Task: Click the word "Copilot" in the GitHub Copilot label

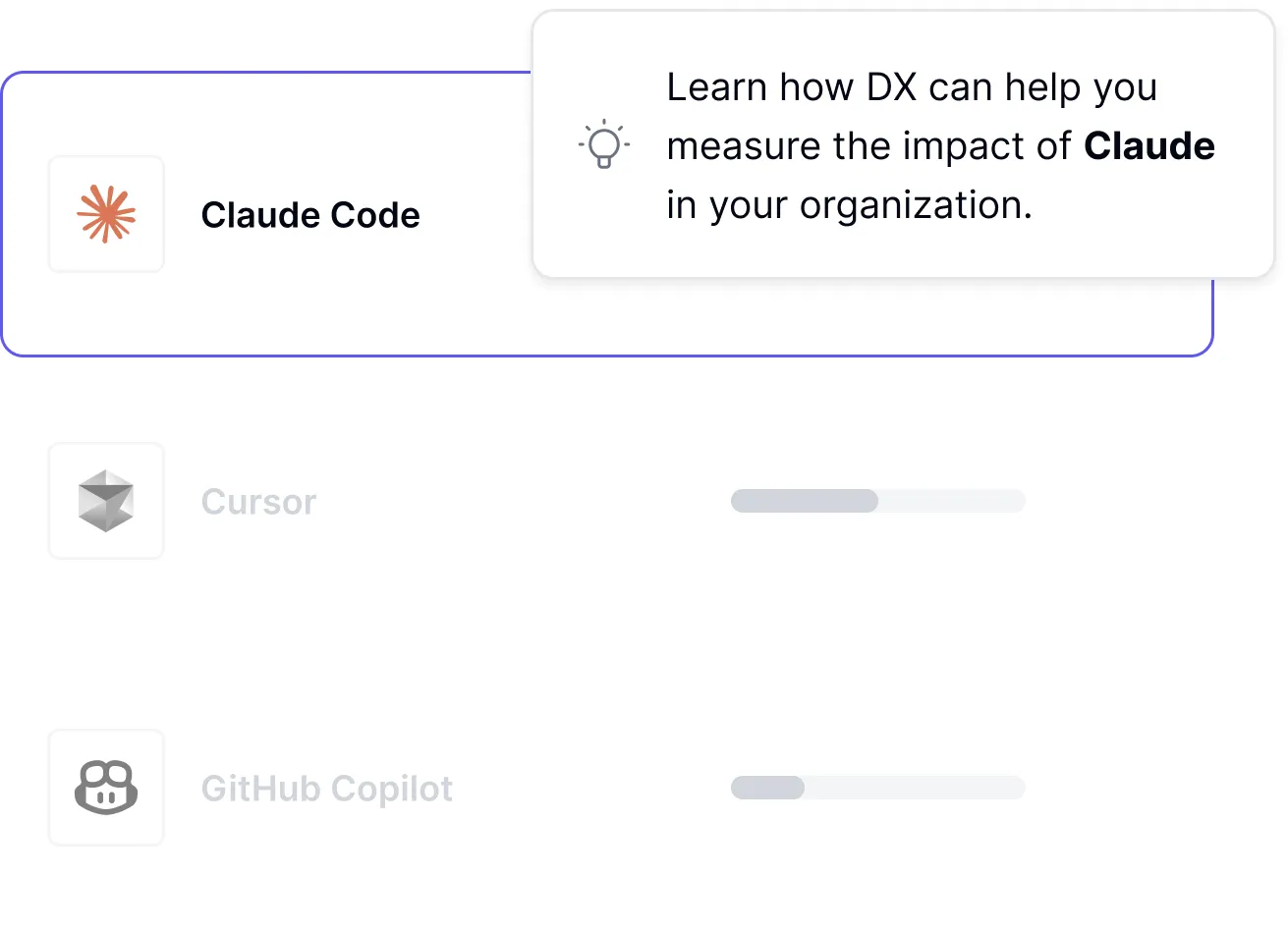Action: [x=391, y=789]
